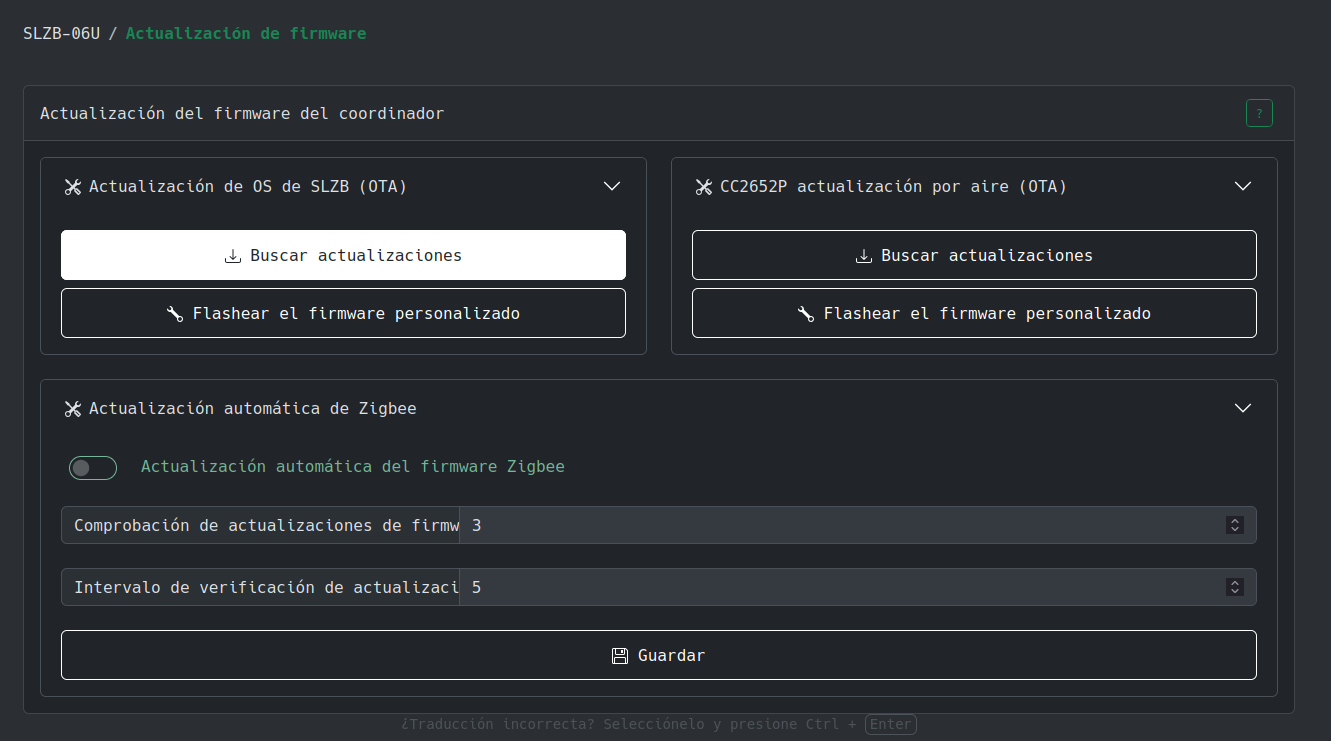The image size is (1331, 741).
Task: Collapse the CC2652P actualización por aire section
Action: [x=1243, y=186]
